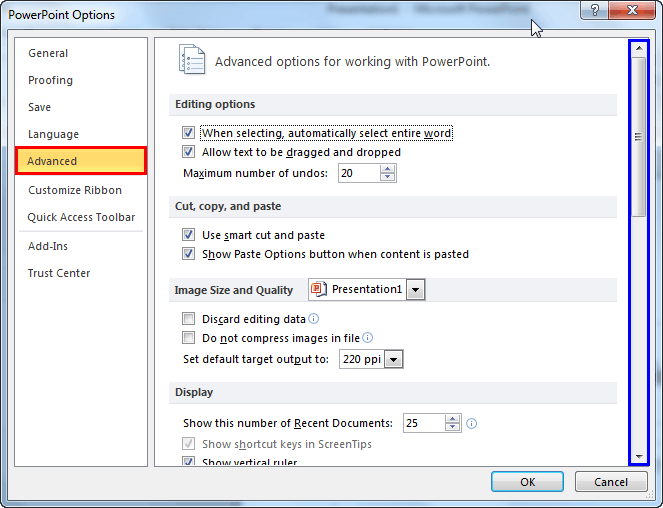Image resolution: width=663 pixels, height=508 pixels.
Task: Decrease the number of Recent Documents
Action: (452, 427)
